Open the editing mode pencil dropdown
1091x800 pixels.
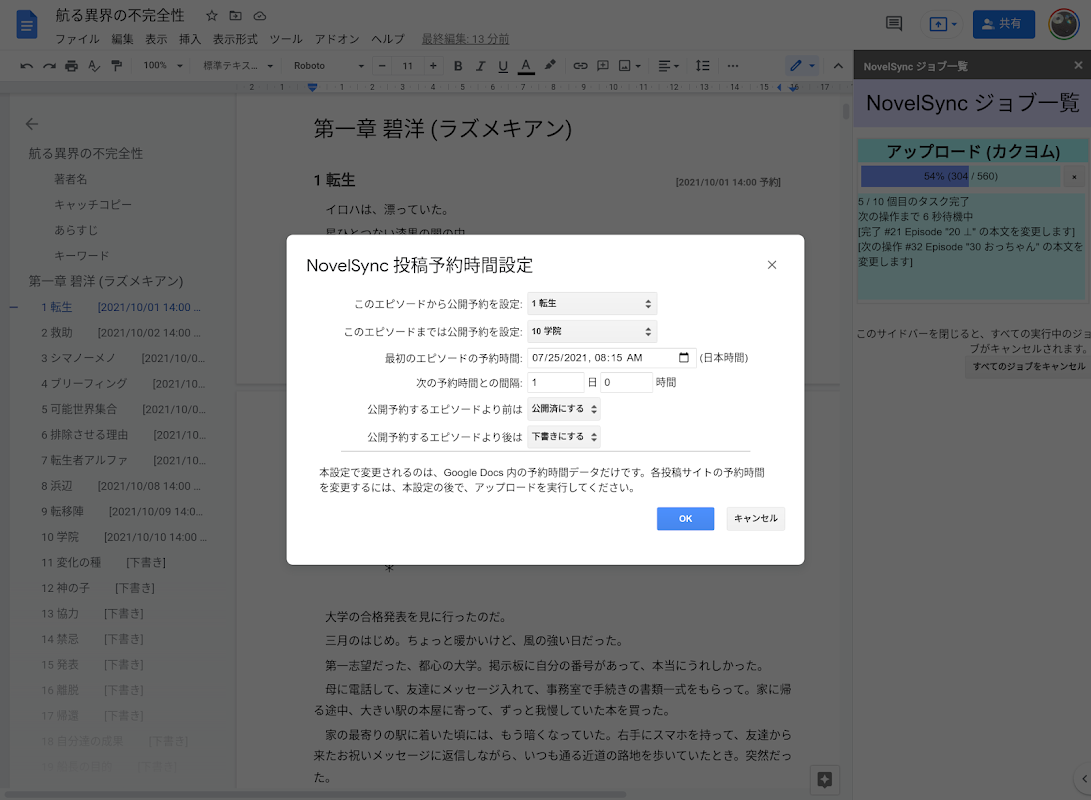(802, 65)
